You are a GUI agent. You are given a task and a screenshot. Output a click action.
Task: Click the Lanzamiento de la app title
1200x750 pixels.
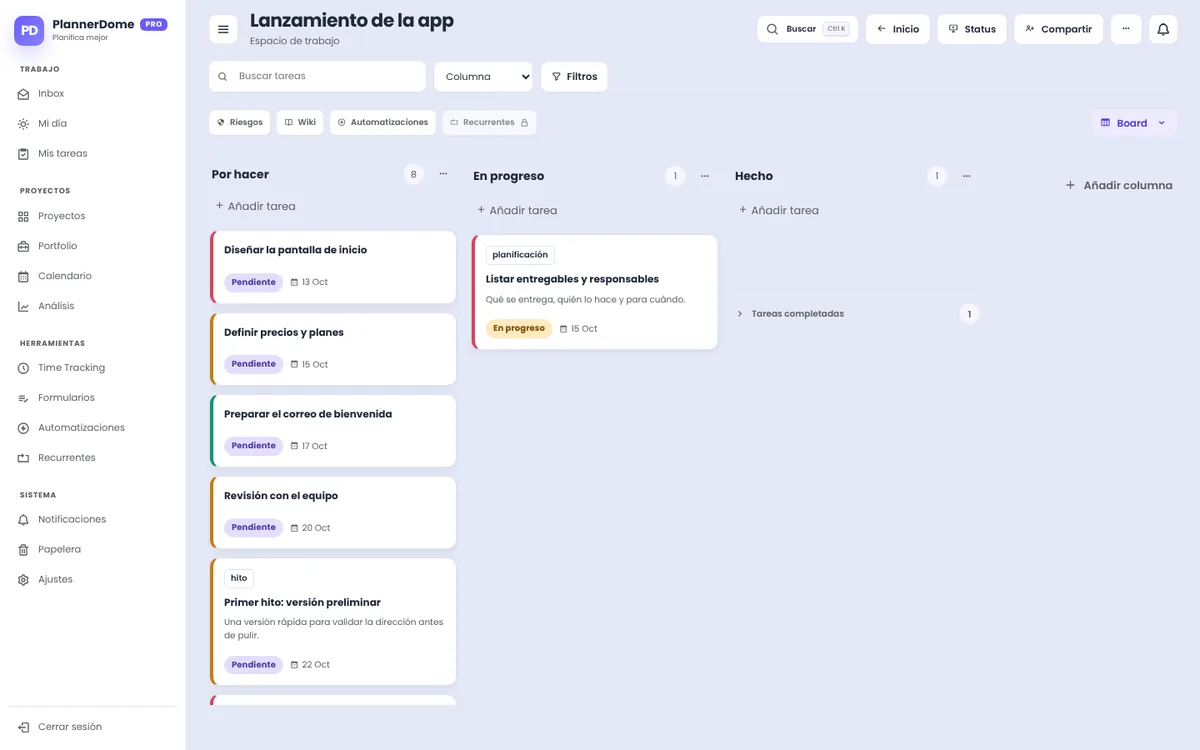pyautogui.click(x=352, y=20)
